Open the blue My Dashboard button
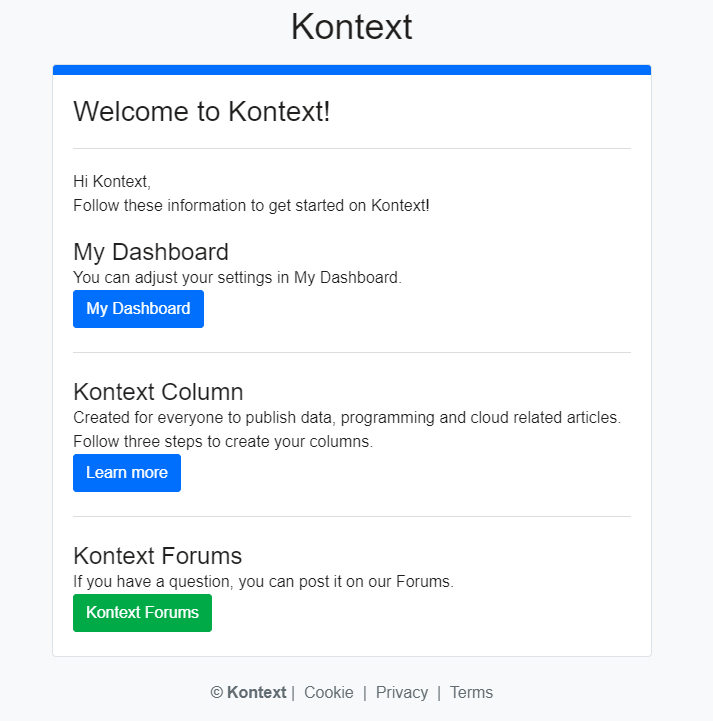Image resolution: width=713 pixels, height=721 pixels. coord(138,309)
